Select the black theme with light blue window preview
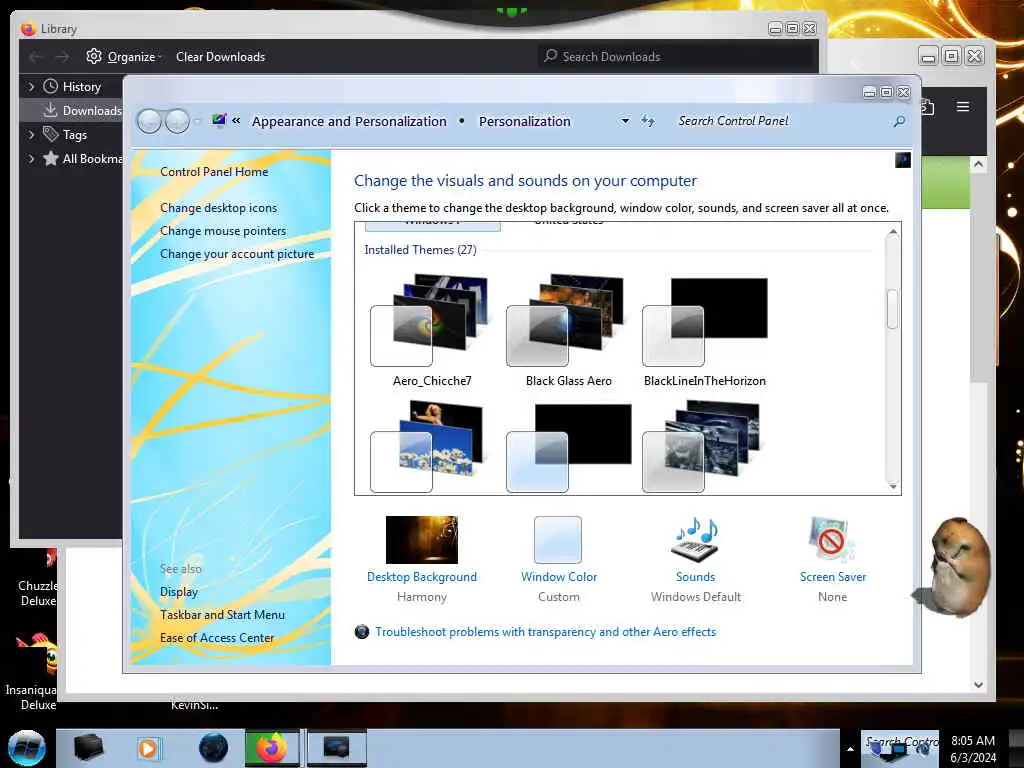 568,447
